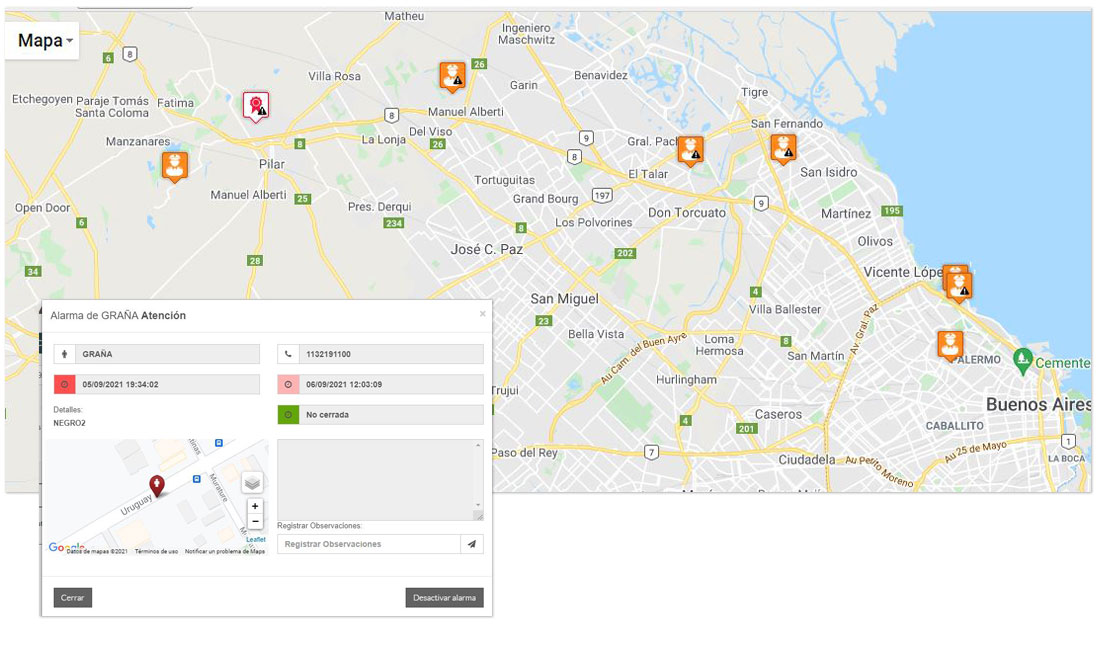The height and width of the screenshot is (650, 1100).
Task: Click the observations area scroll down arrow
Action: 479,505
